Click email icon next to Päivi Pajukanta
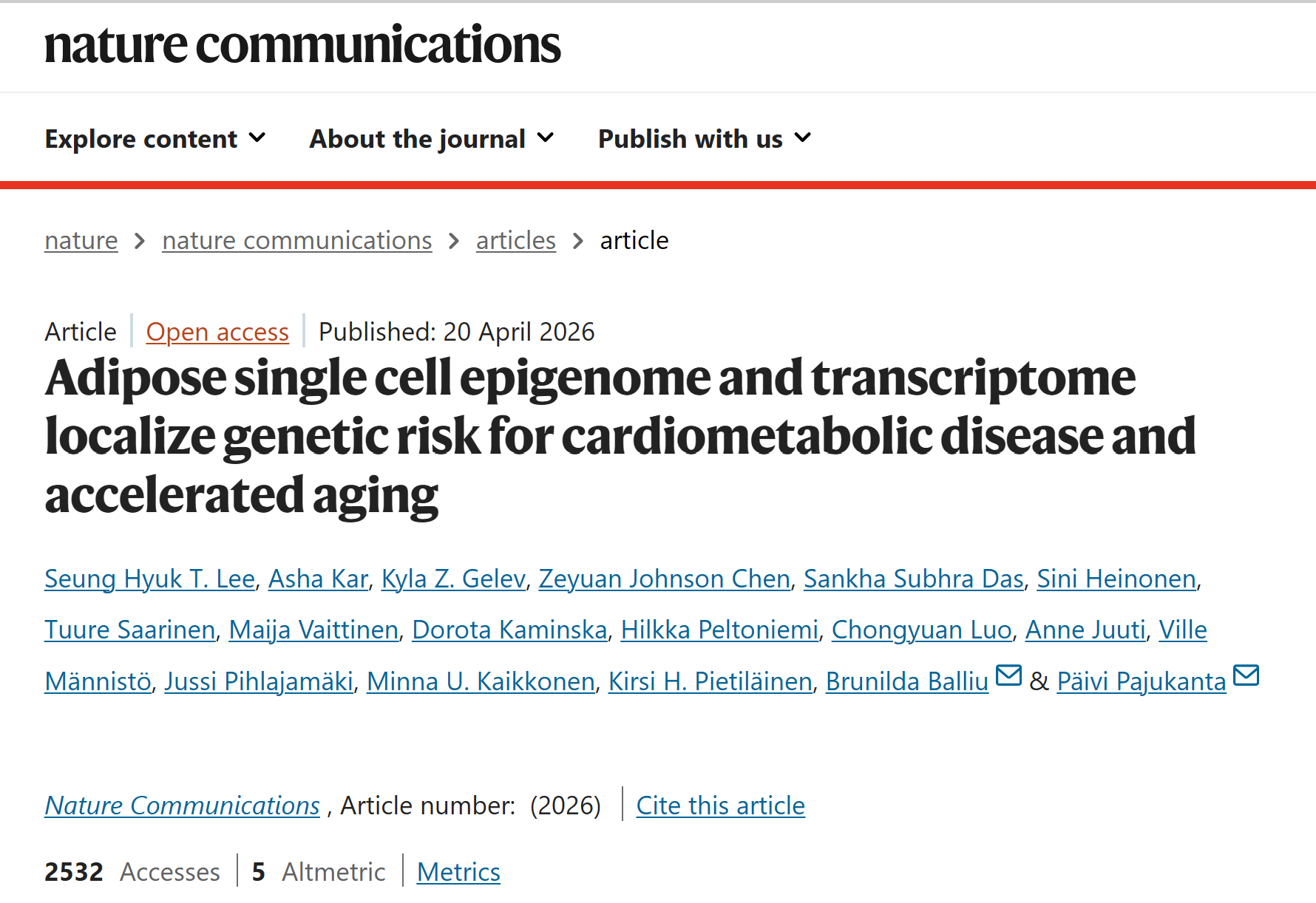 point(1246,675)
